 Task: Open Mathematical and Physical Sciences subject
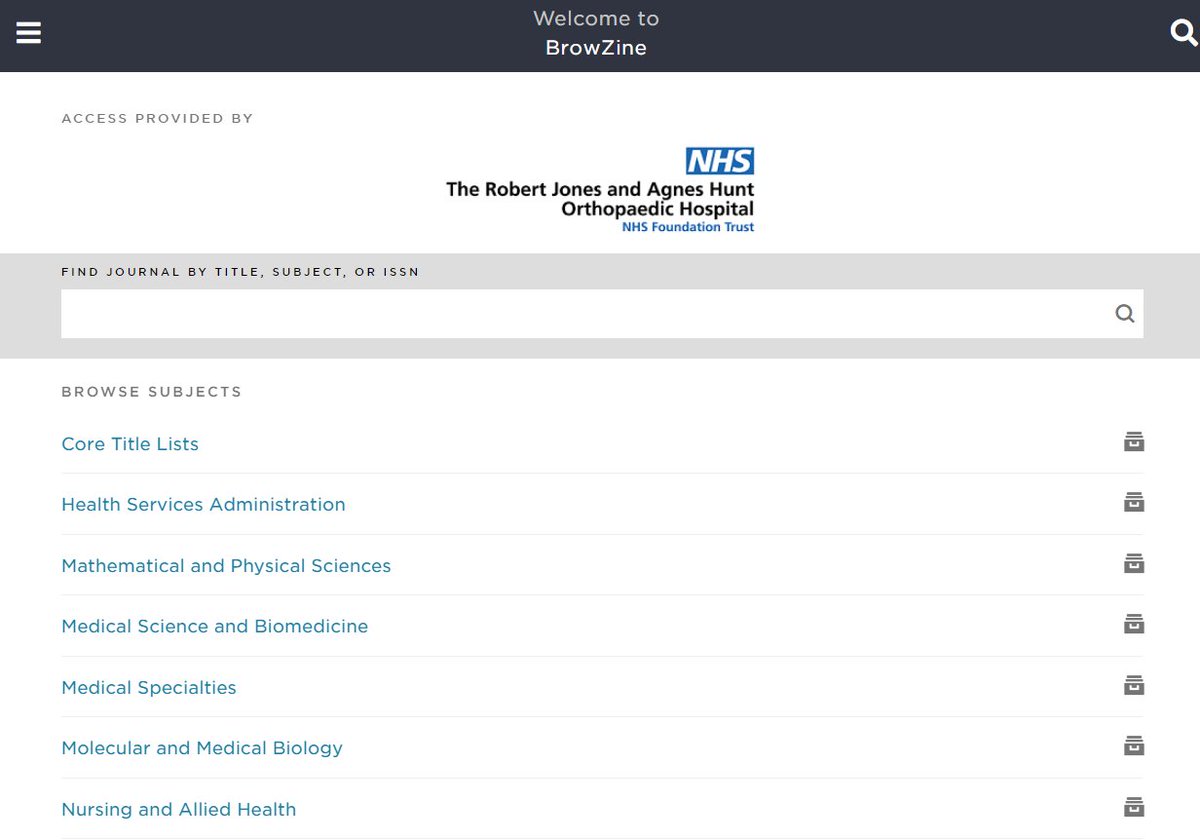pyautogui.click(x=226, y=566)
